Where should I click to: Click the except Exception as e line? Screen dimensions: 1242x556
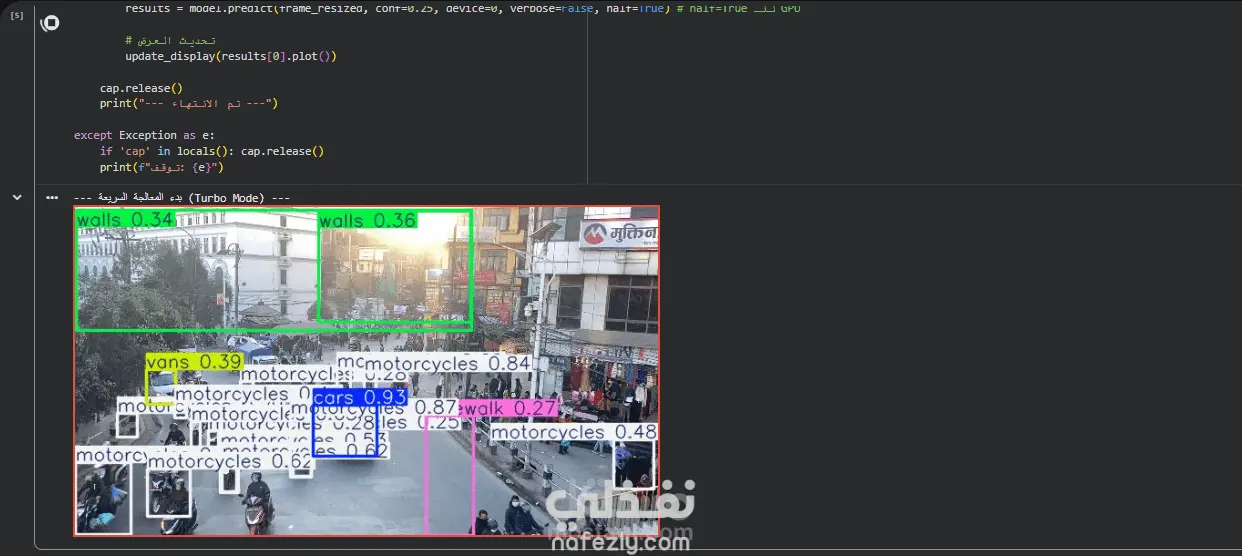(x=144, y=135)
